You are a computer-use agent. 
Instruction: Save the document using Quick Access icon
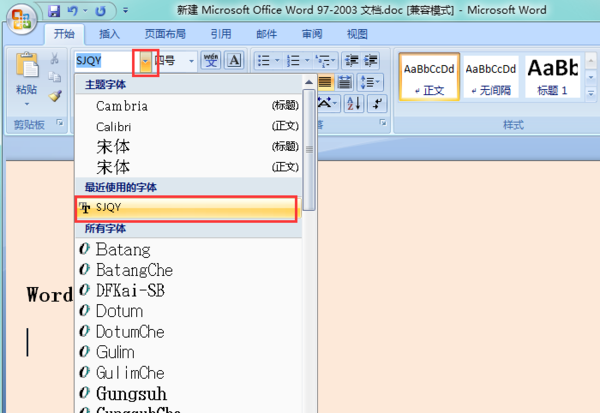click(x=54, y=11)
